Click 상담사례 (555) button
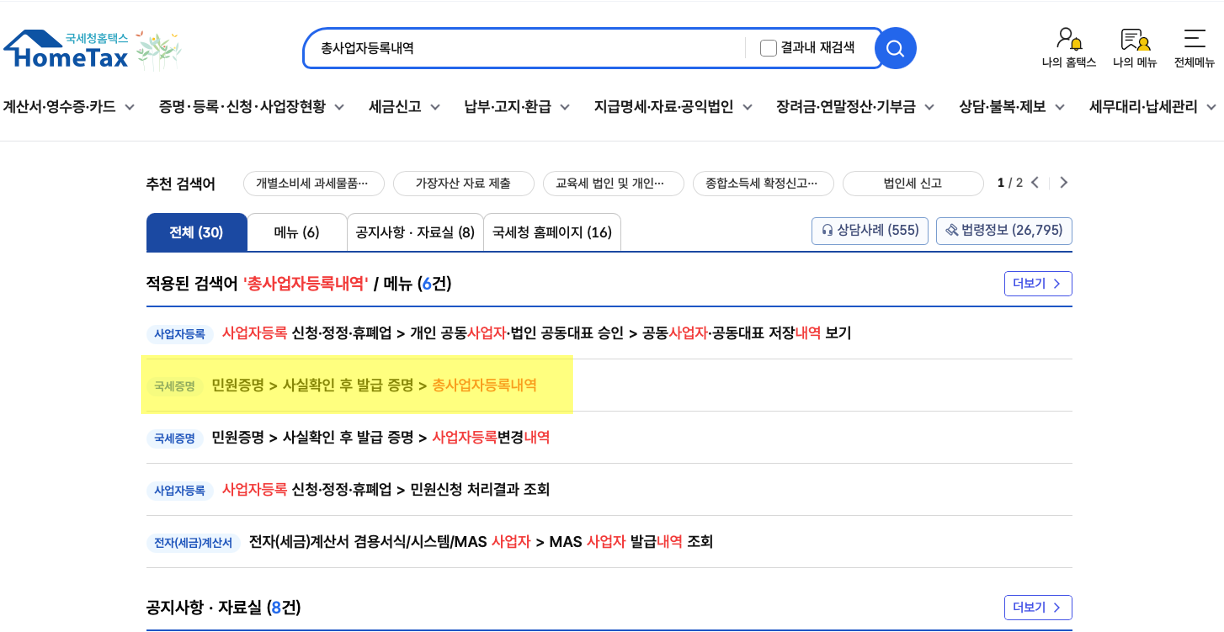 pyautogui.click(x=870, y=231)
